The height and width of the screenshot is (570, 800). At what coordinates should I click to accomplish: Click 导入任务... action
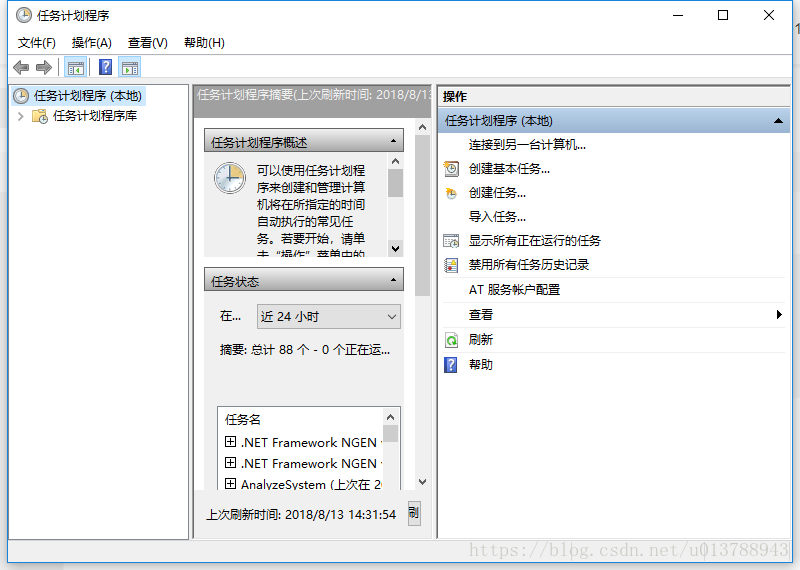pos(497,217)
